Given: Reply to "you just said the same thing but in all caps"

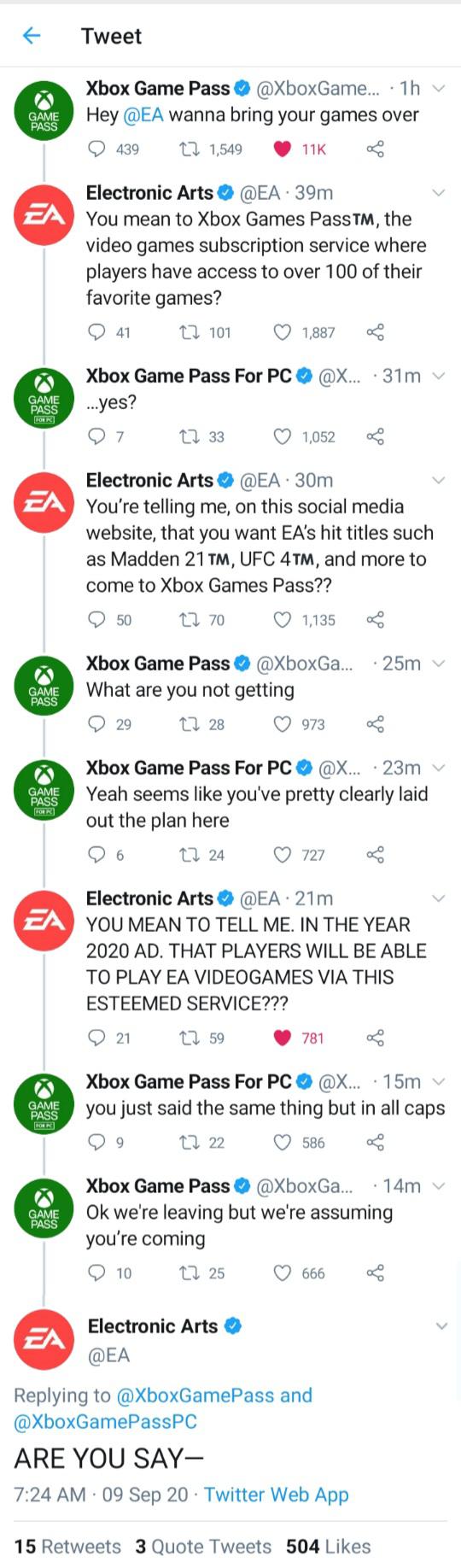Looking at the screenshot, I should tap(97, 1143).
